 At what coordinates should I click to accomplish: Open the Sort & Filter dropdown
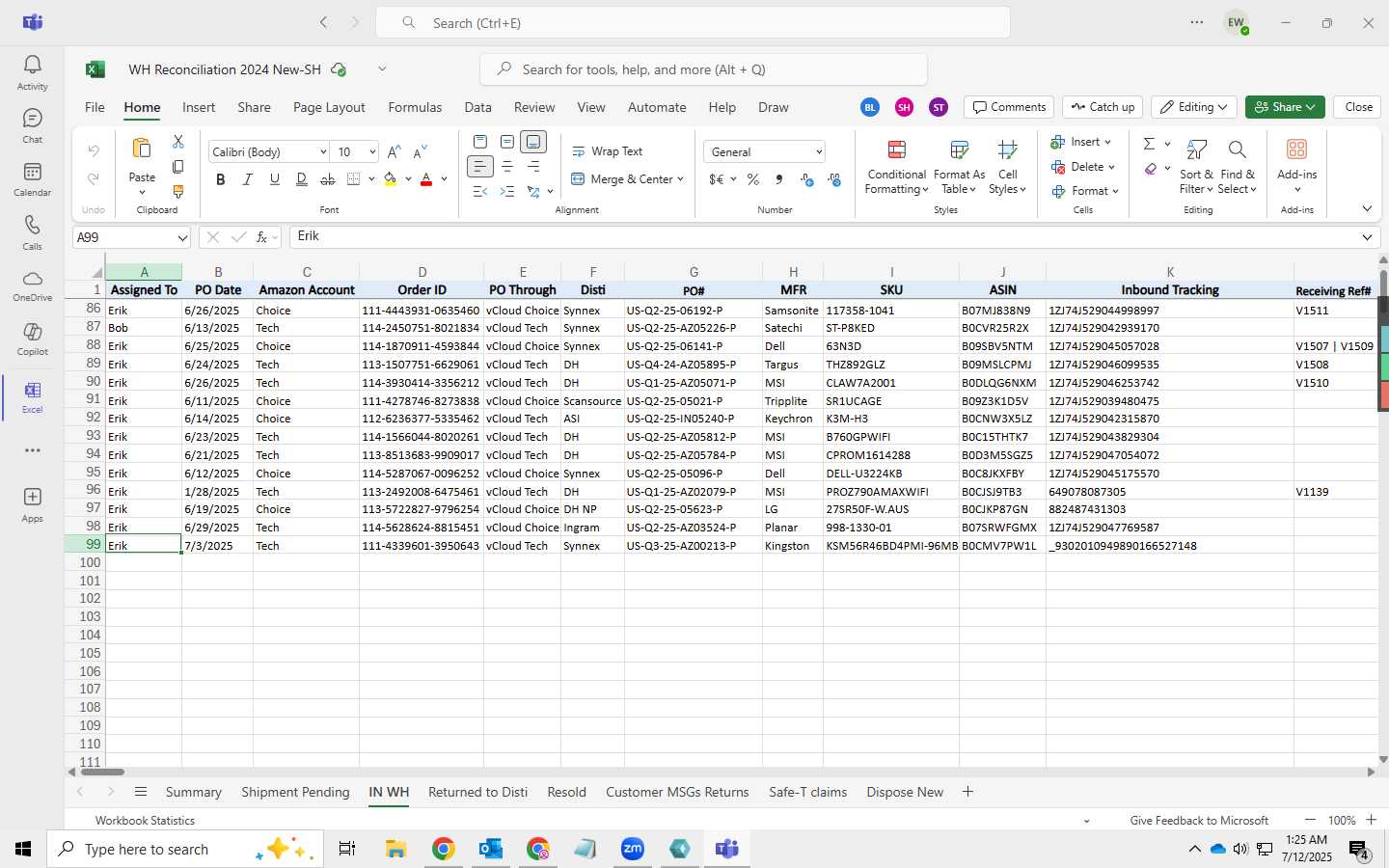[1196, 167]
